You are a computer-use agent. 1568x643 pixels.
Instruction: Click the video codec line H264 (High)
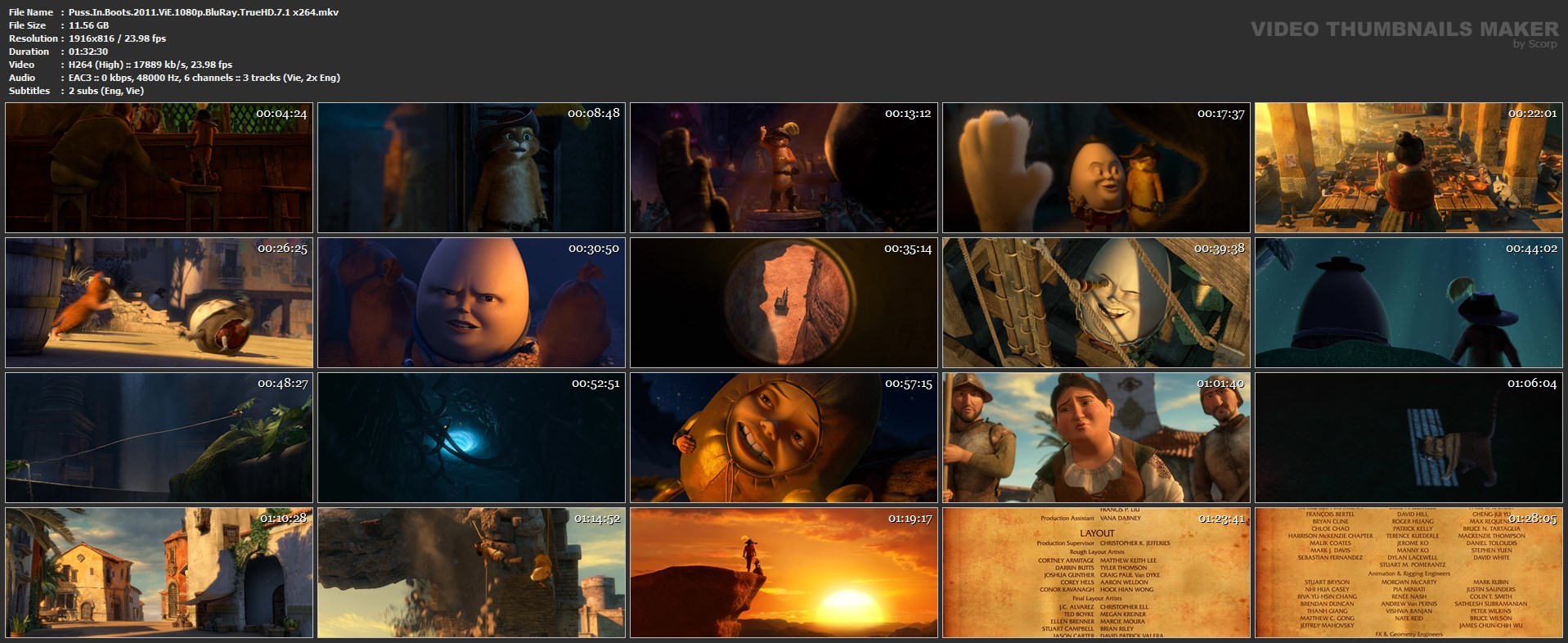point(151,65)
